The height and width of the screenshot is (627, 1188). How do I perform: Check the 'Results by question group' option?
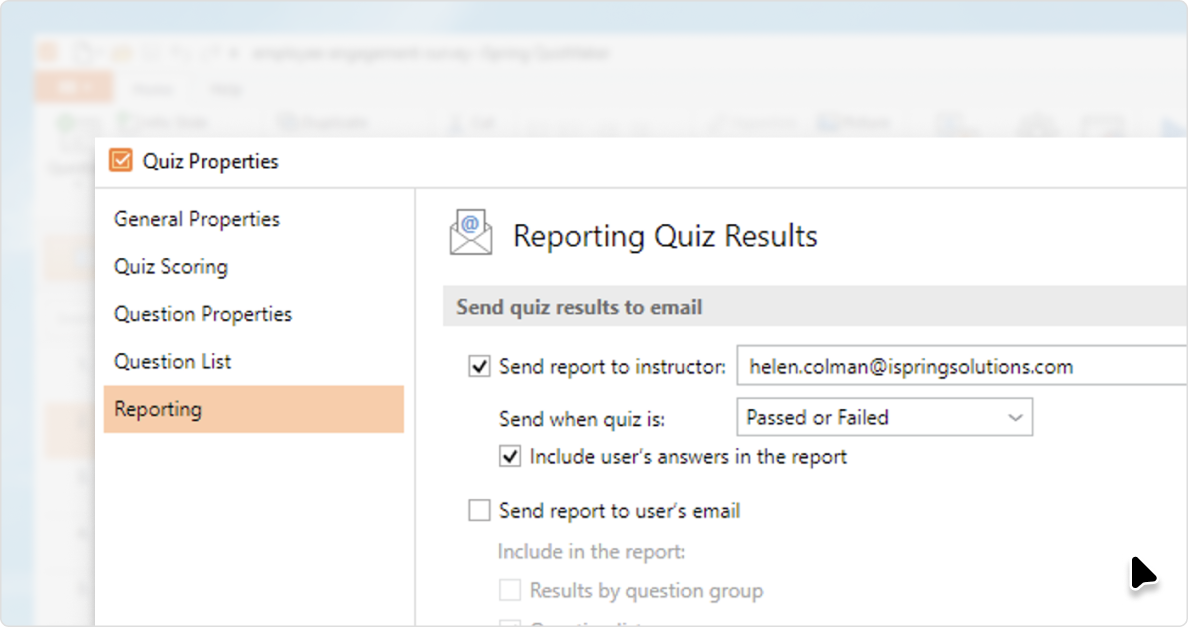point(510,590)
